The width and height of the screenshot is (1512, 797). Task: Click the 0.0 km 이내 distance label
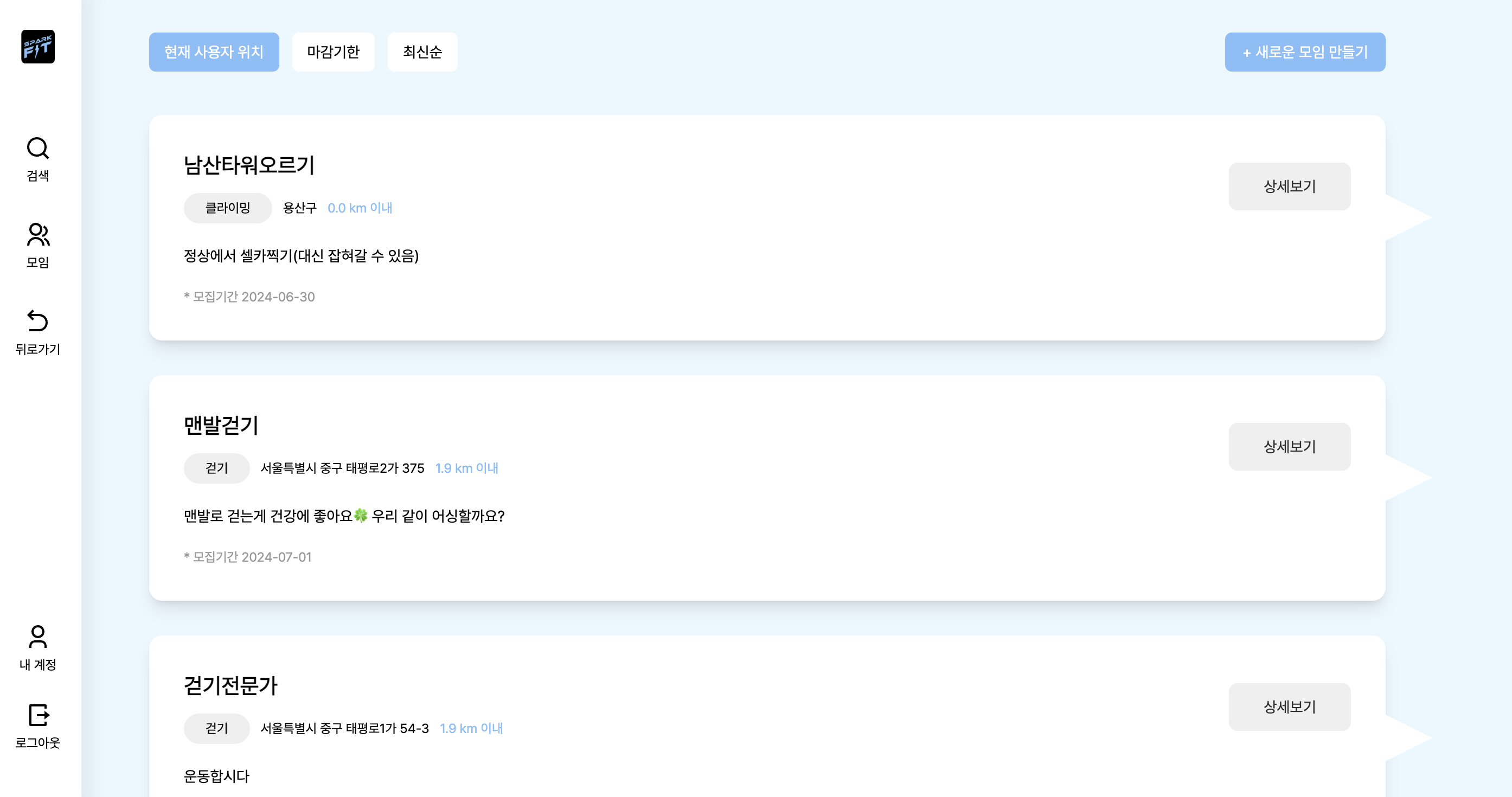click(359, 208)
